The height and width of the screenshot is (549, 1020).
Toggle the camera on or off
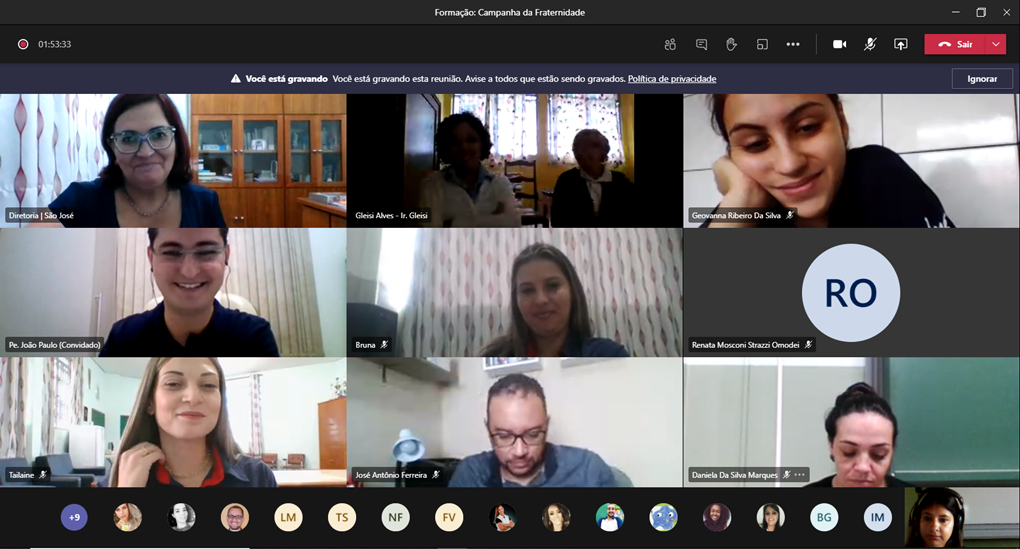pos(839,44)
